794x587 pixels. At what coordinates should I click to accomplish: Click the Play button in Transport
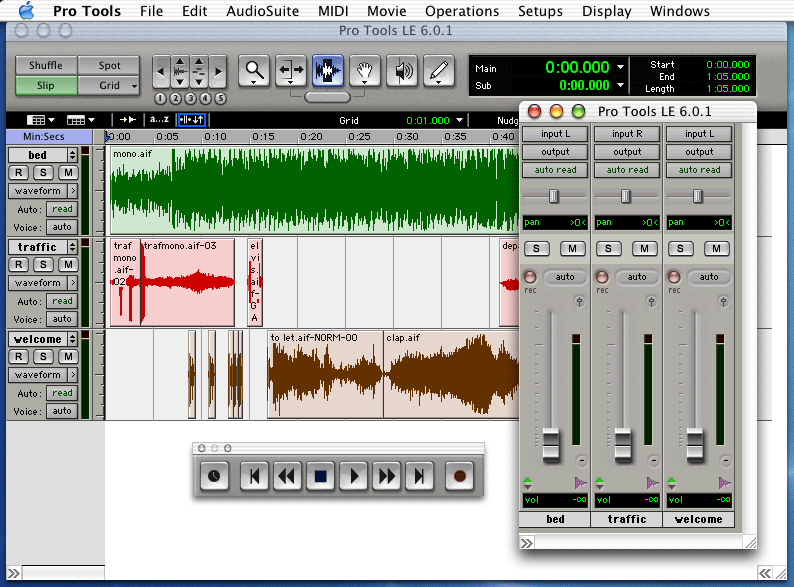point(354,476)
